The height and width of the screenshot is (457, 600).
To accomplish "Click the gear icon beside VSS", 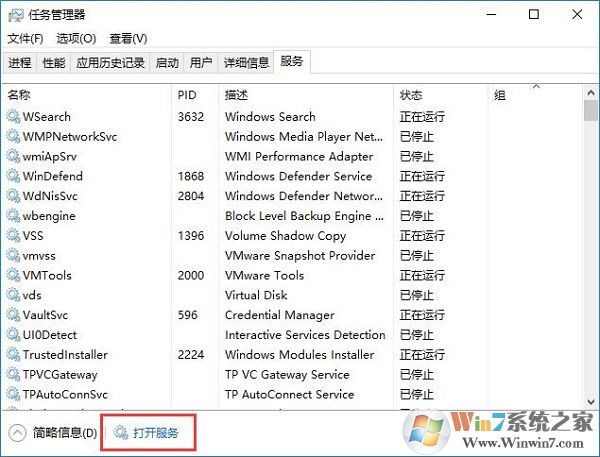I will point(13,235).
